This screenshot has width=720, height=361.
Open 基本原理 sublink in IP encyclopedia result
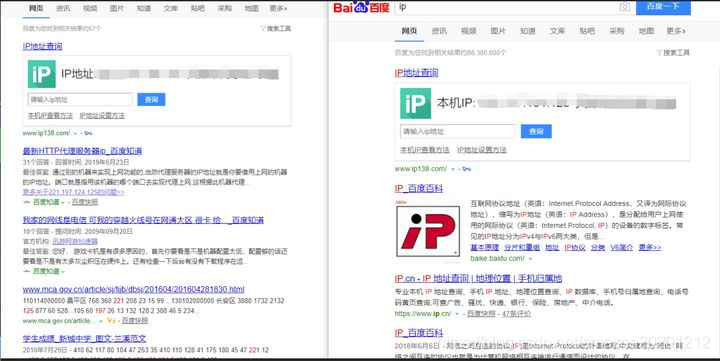(484, 248)
